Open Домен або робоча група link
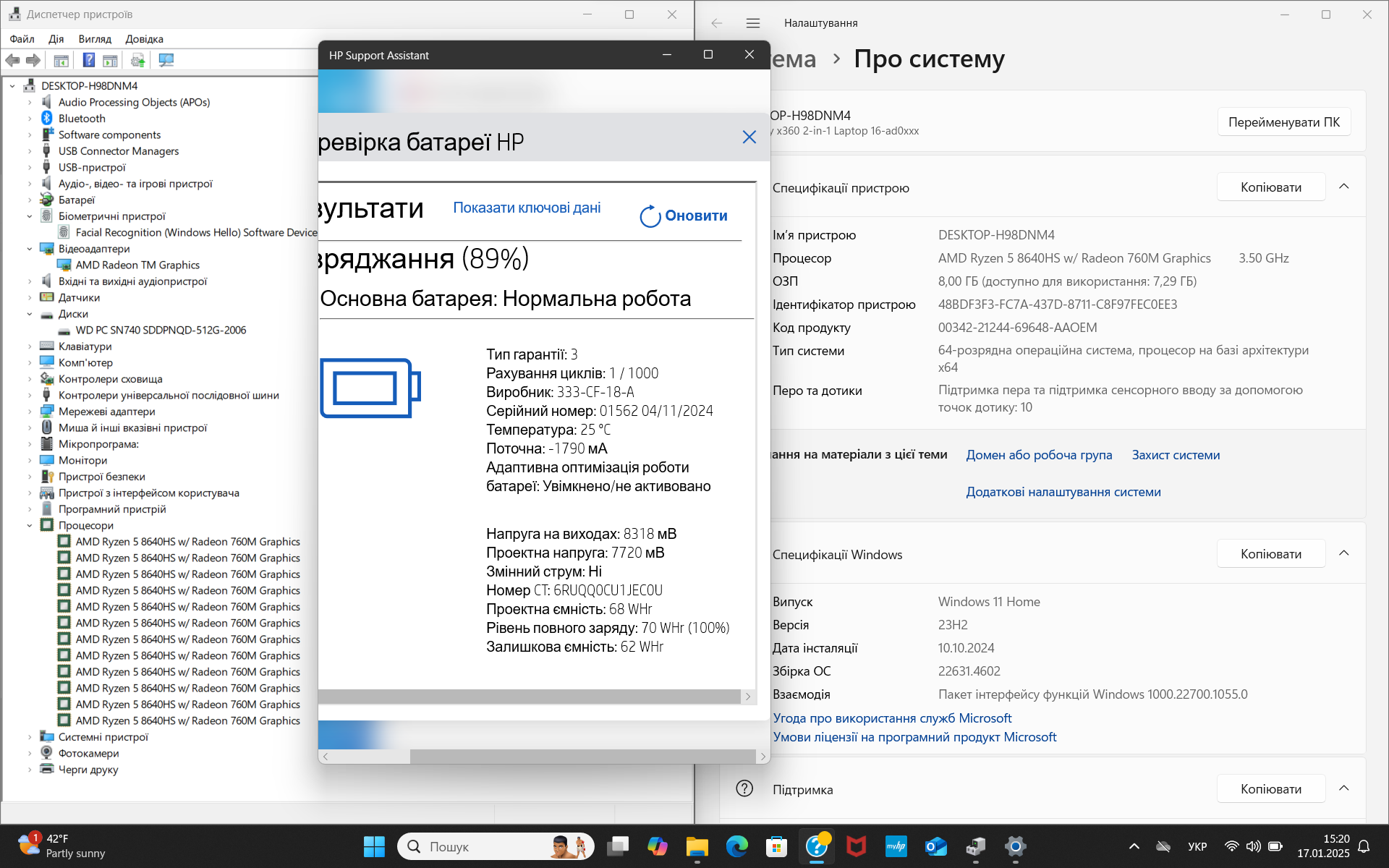Viewport: 1389px width, 868px height. pyautogui.click(x=1039, y=455)
